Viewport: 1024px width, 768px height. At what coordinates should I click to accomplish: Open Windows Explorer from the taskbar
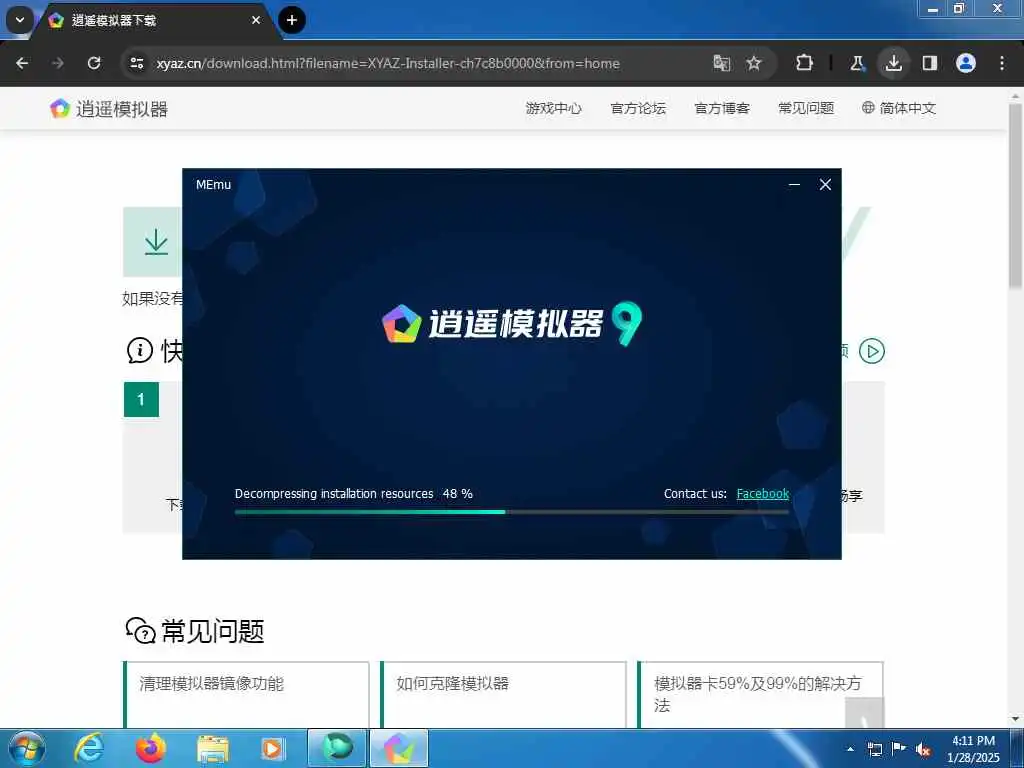click(x=212, y=749)
